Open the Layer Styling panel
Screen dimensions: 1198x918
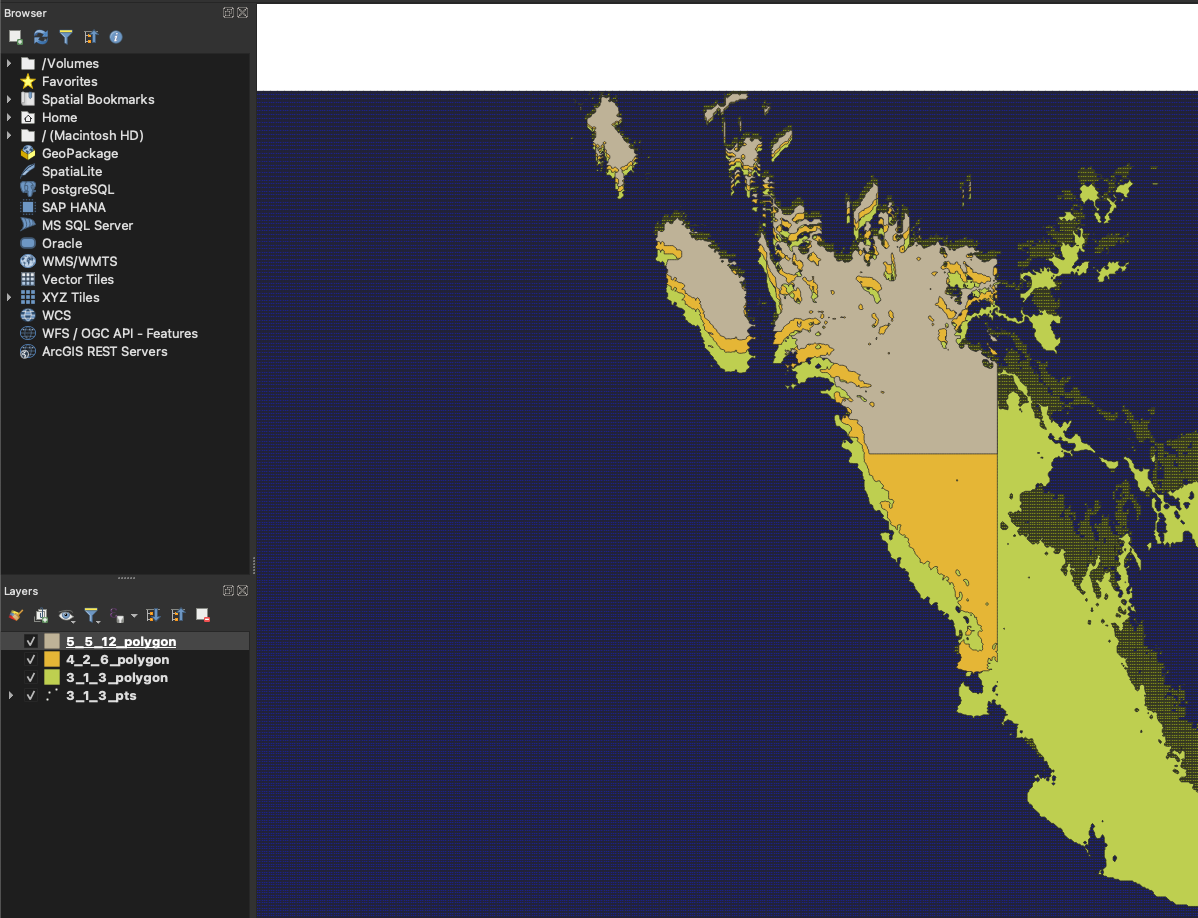[14, 615]
